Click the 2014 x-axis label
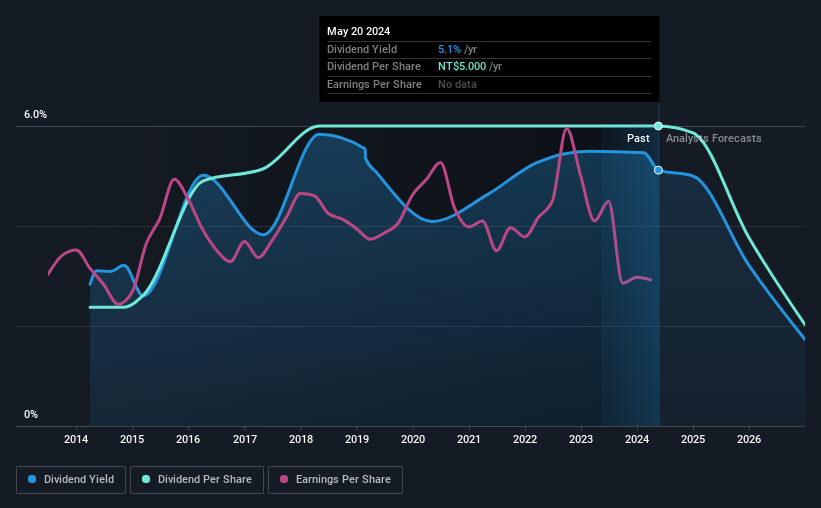The height and width of the screenshot is (508, 821). [76, 439]
